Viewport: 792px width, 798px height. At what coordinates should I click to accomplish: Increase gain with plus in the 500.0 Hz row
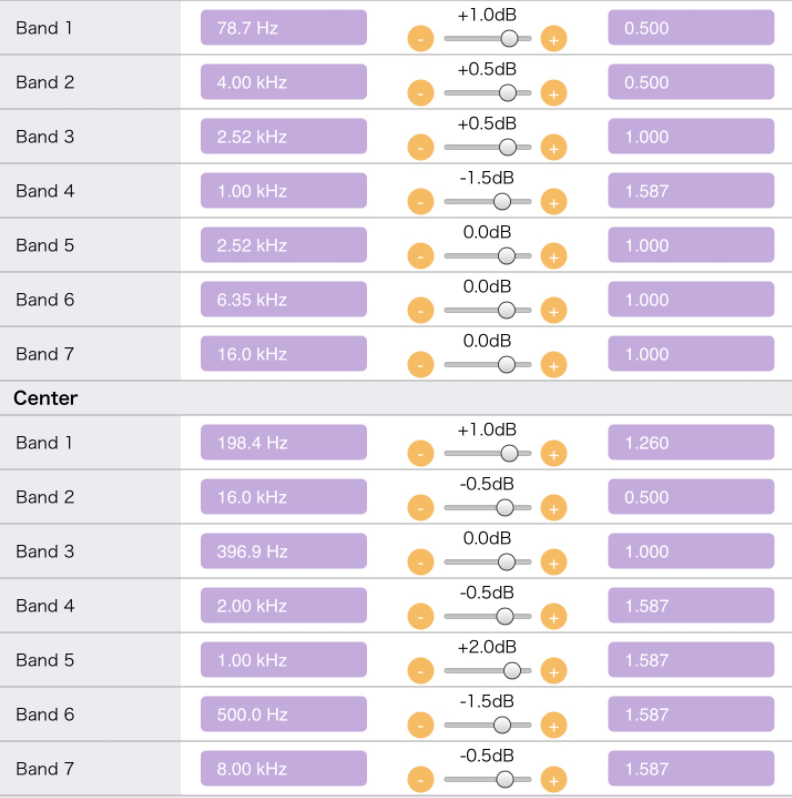553,726
